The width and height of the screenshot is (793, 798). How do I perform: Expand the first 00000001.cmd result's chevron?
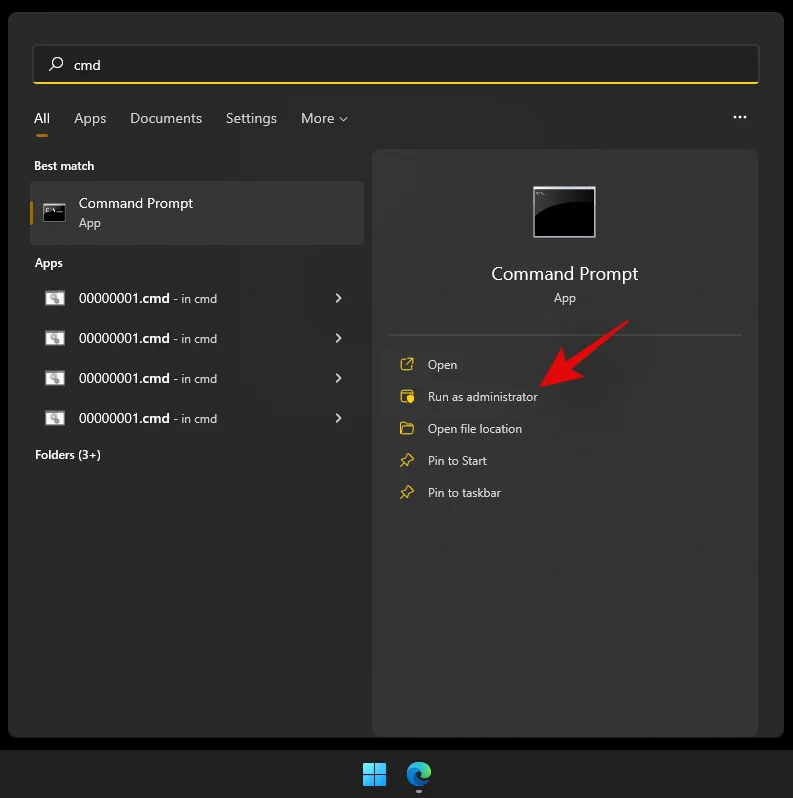tap(338, 298)
